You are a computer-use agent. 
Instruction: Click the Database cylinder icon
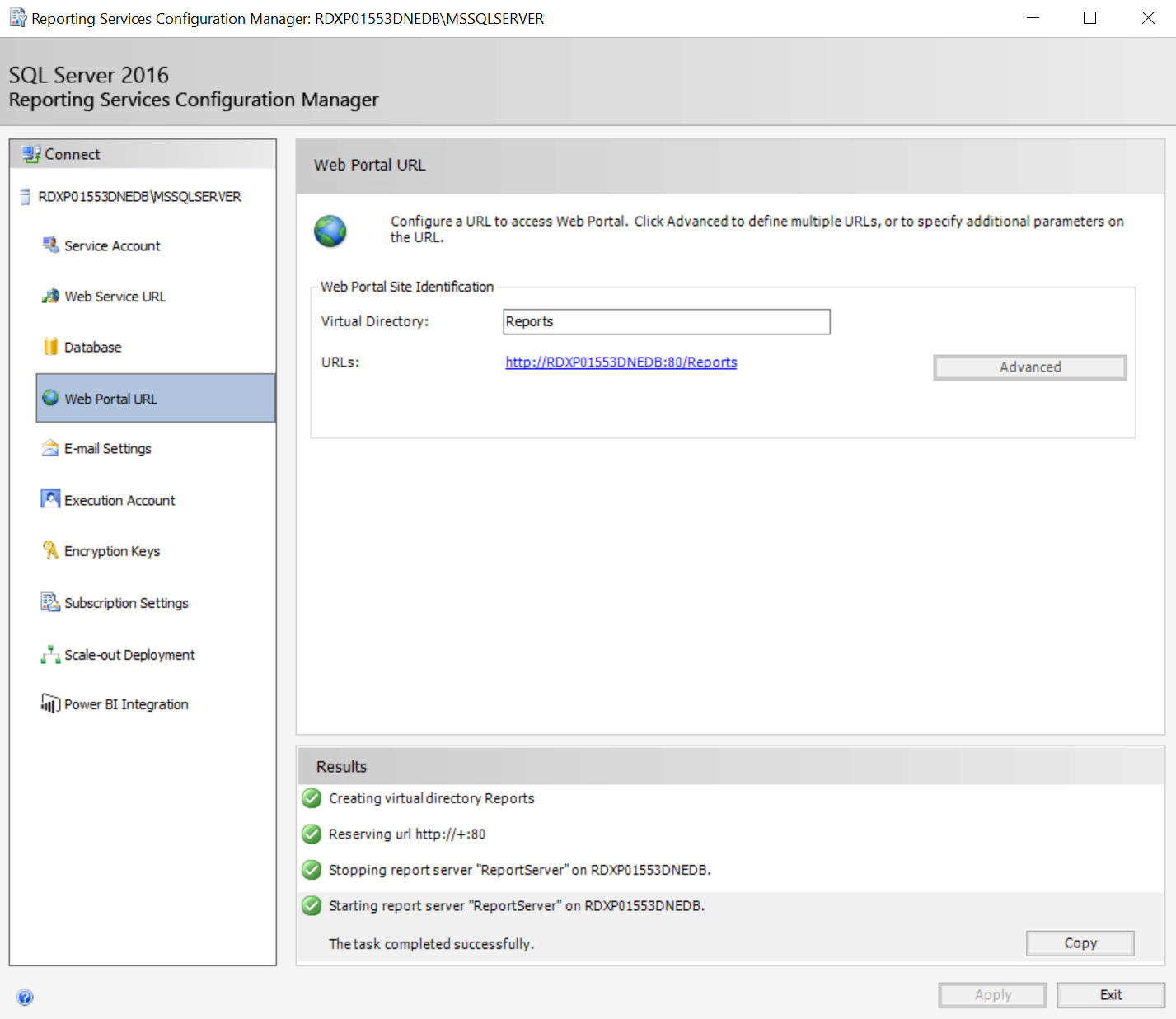pyautogui.click(x=50, y=347)
